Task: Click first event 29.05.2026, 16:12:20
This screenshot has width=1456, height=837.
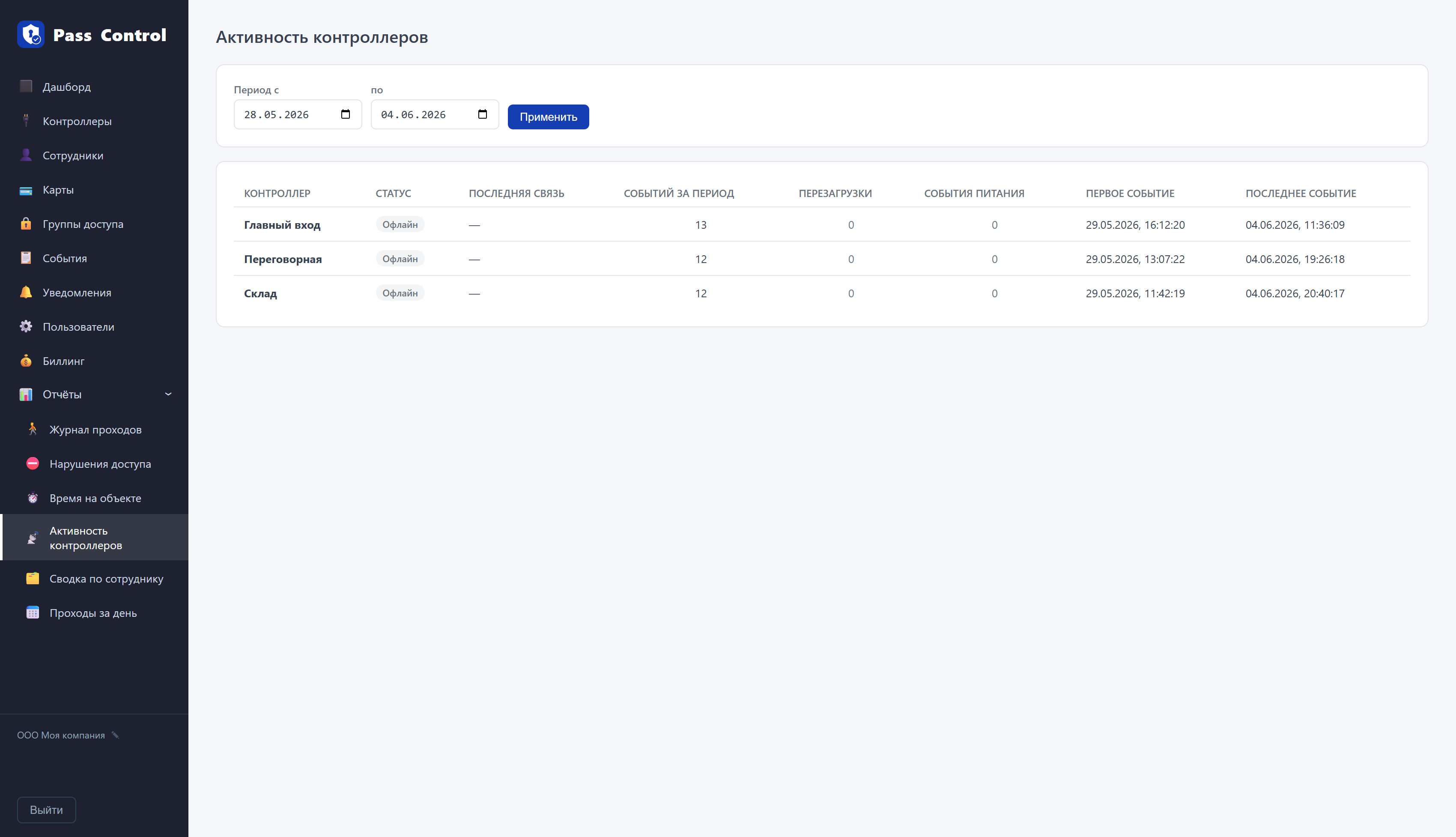Action: tap(1135, 225)
